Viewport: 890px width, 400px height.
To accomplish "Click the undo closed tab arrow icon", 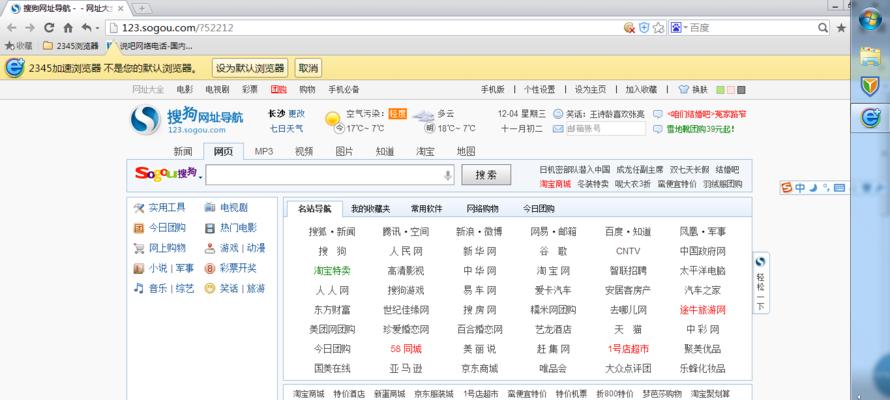I will pos(87,27).
